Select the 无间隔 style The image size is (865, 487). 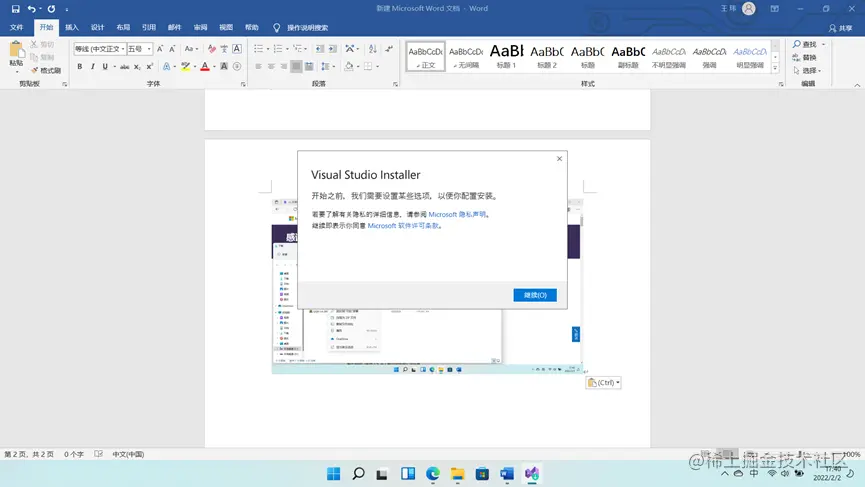pyautogui.click(x=466, y=56)
